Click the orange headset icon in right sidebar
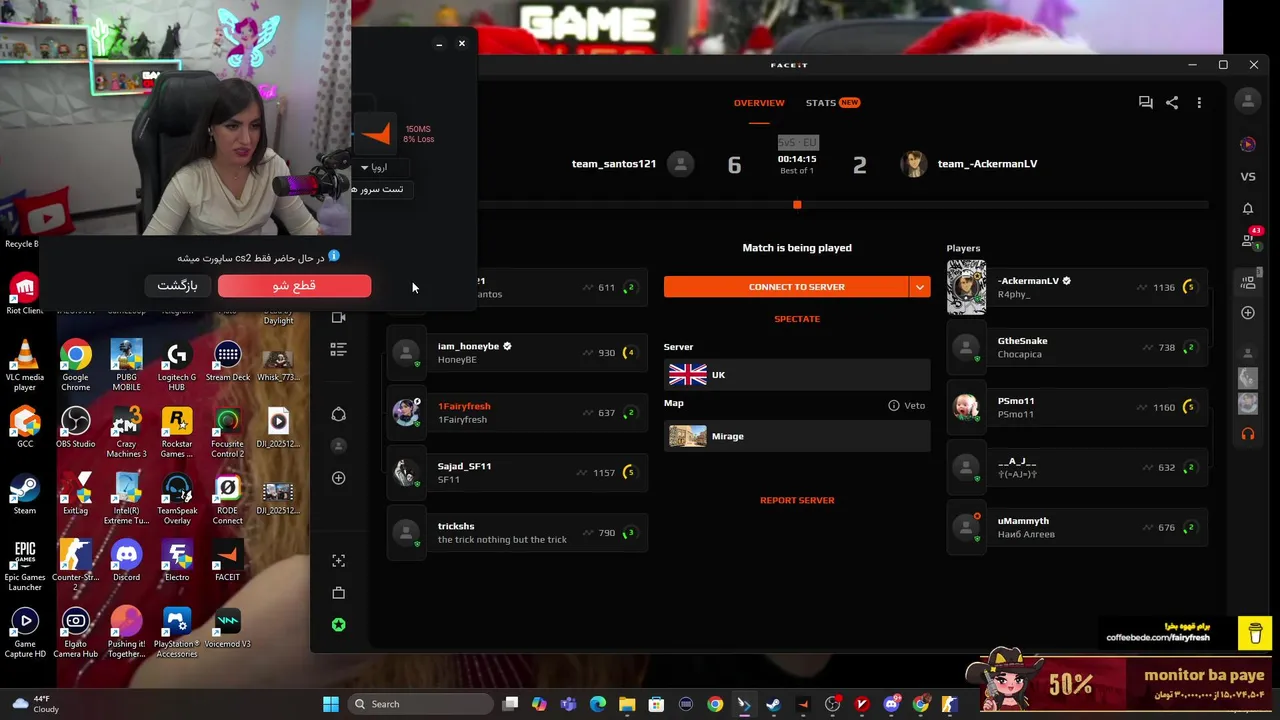 1248,434
